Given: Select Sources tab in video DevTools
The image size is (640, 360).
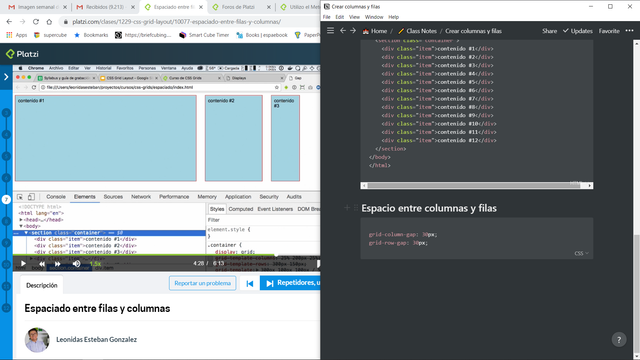Looking at the screenshot, I should (113, 197).
